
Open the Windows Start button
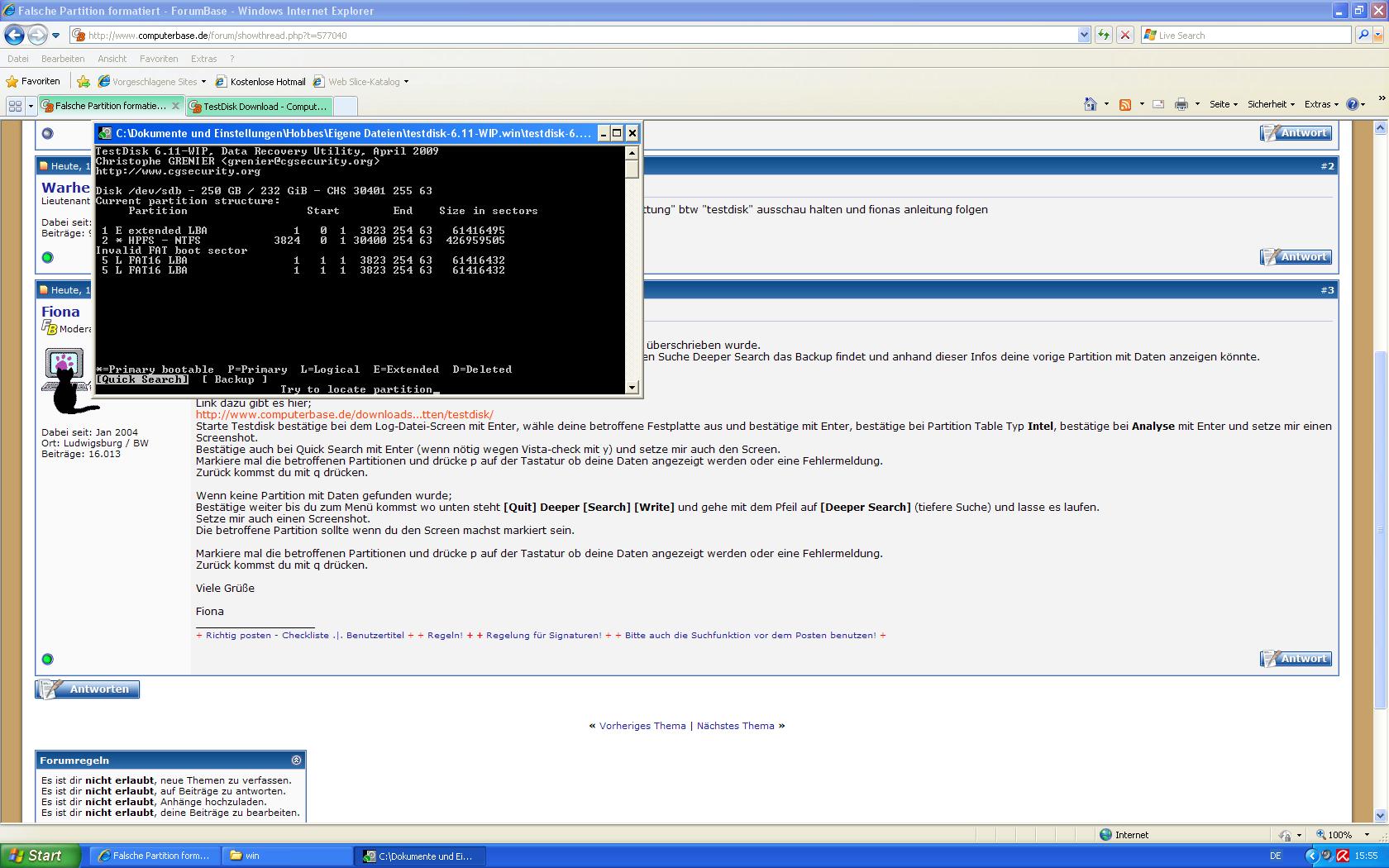pyautogui.click(x=40, y=856)
